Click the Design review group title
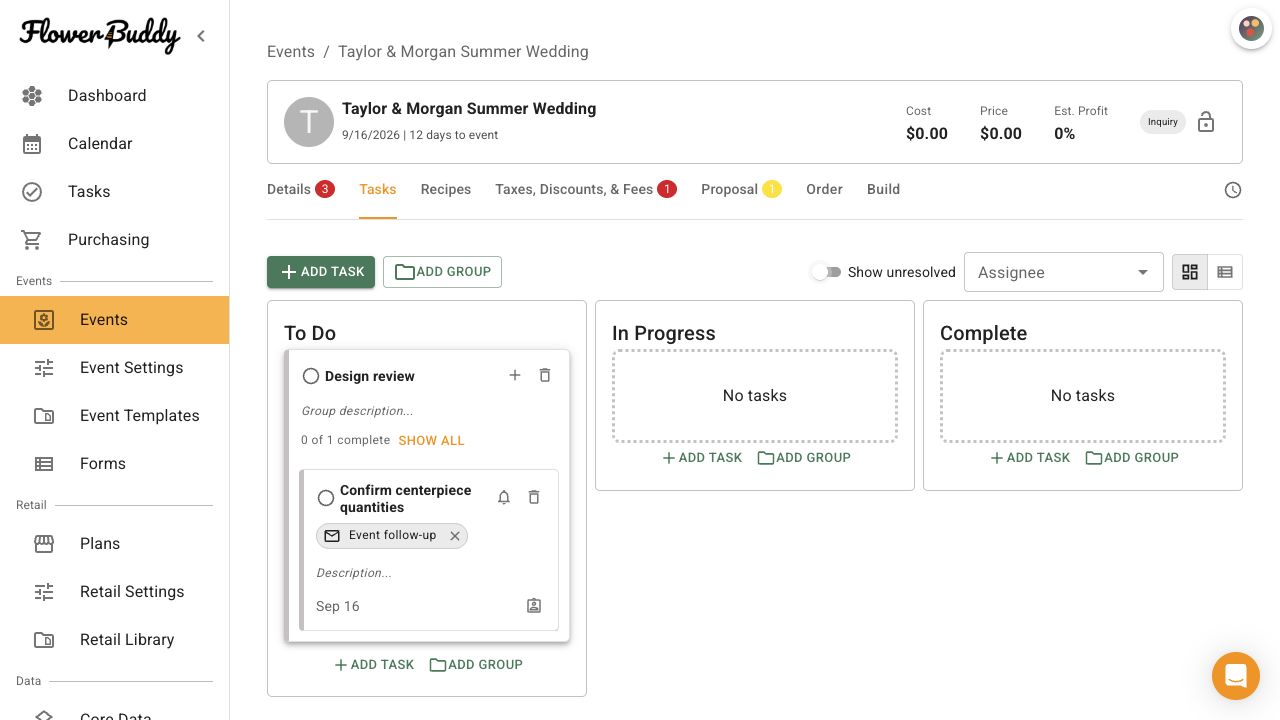This screenshot has height=720, width=1280. (x=370, y=377)
